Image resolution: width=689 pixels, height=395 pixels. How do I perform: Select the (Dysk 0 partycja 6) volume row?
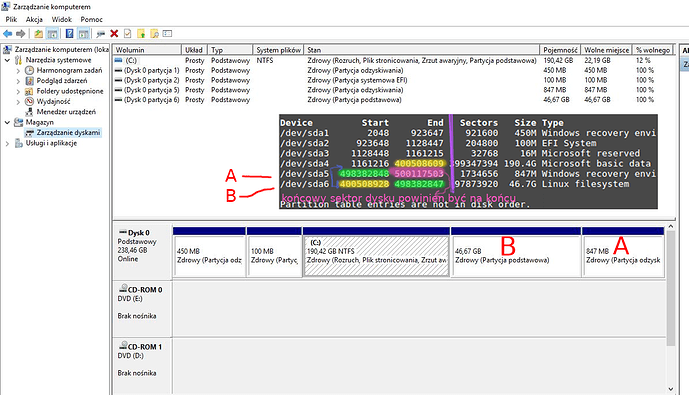(x=394, y=100)
